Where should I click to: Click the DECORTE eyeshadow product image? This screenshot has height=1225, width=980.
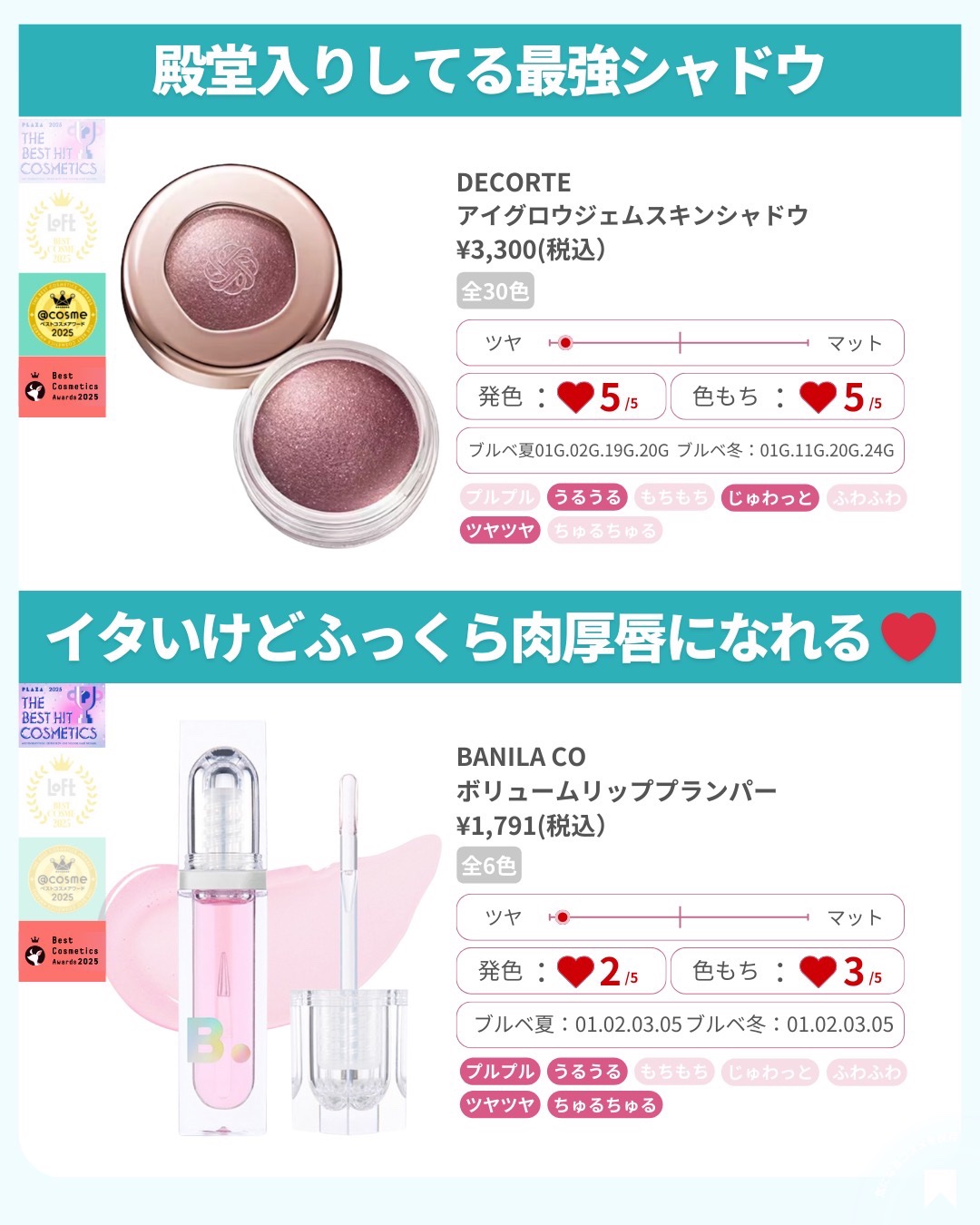point(280,352)
